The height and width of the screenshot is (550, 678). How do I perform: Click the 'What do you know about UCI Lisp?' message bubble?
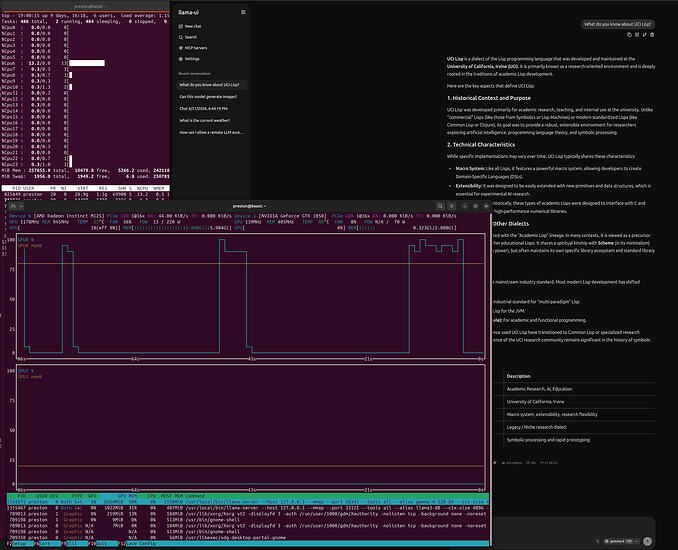(x=617, y=24)
